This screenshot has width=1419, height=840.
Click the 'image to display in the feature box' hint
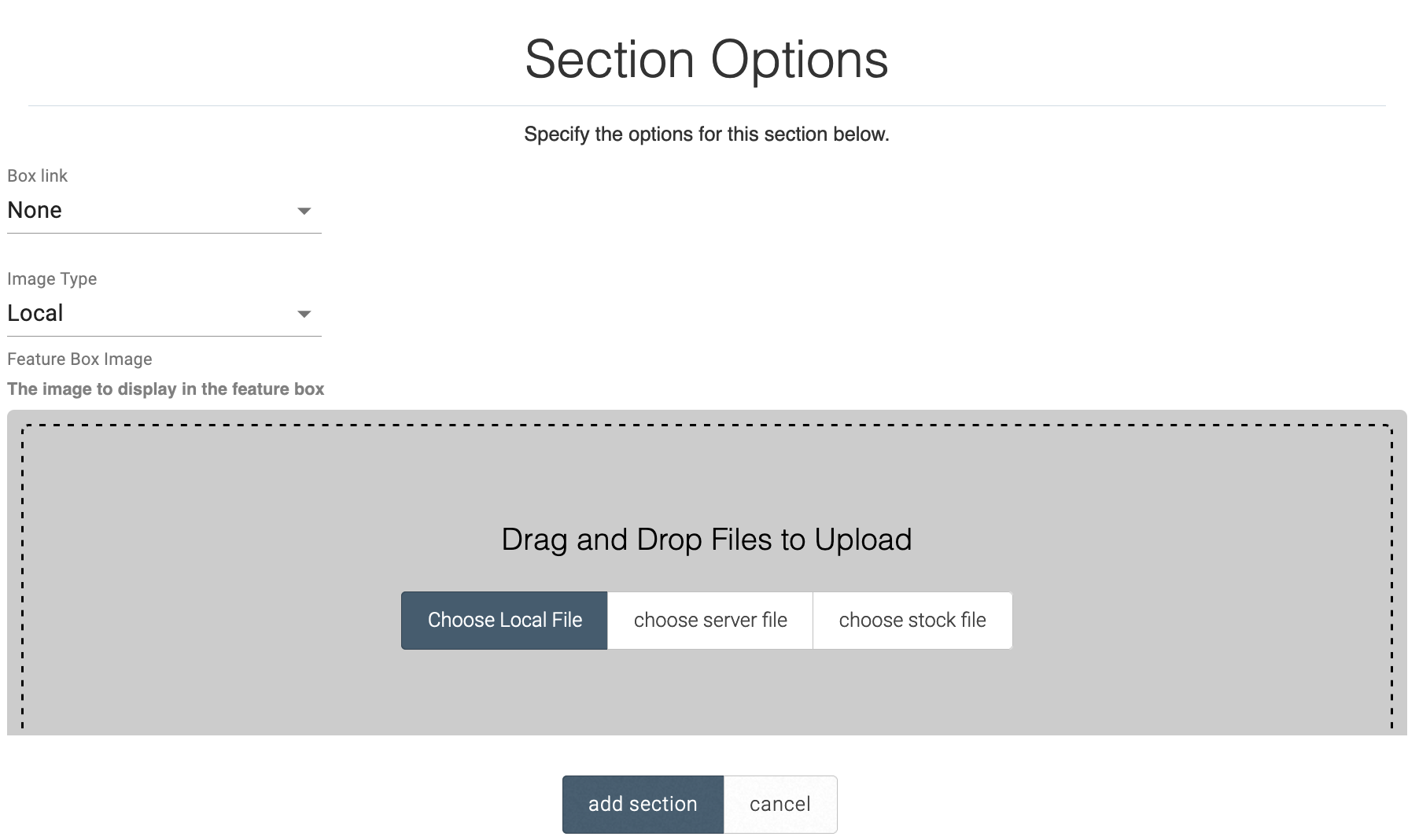pos(165,389)
